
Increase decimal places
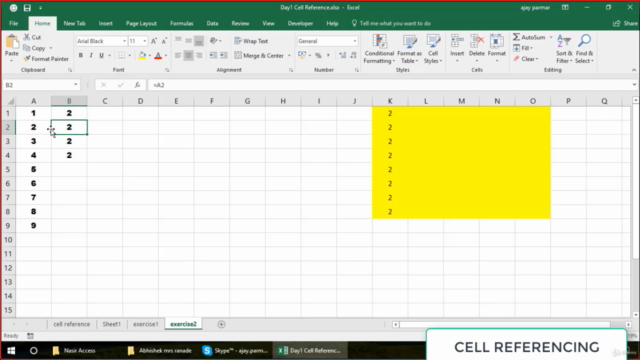click(342, 56)
